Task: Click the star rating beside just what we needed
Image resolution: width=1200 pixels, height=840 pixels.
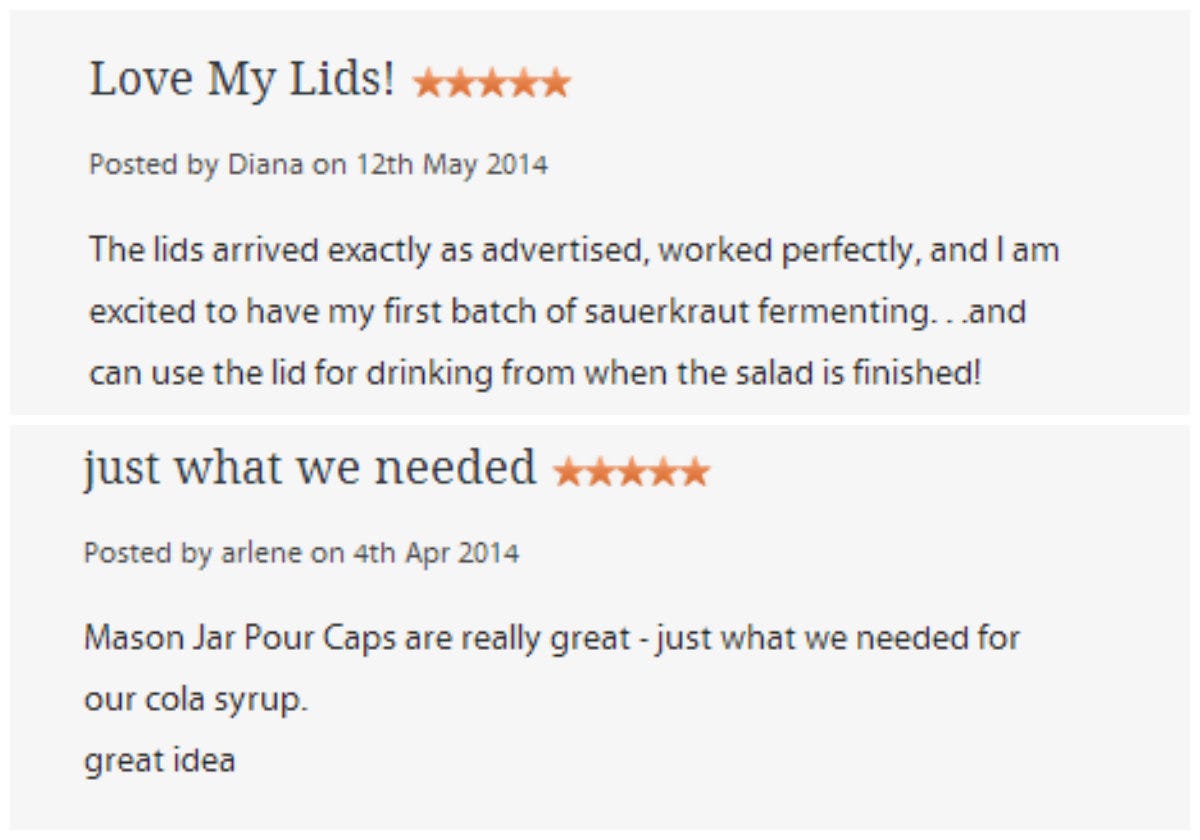Action: pyautogui.click(x=631, y=471)
